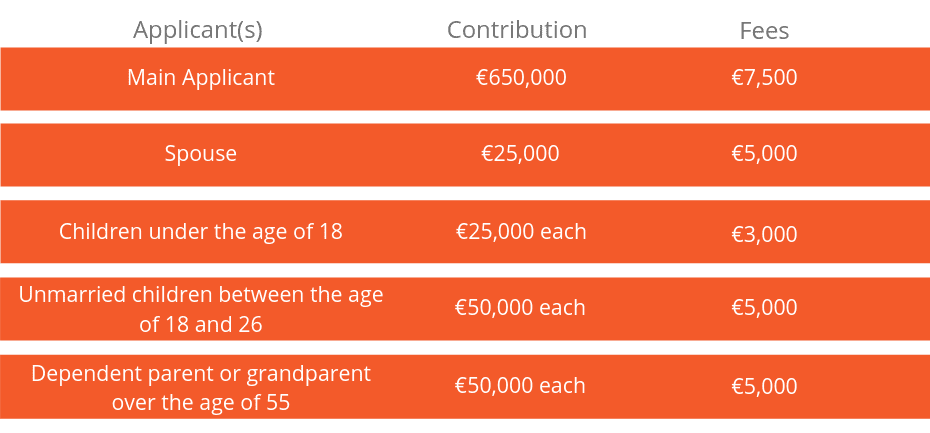
Task: Click the Applicant(s) column header
Action: [x=198, y=30]
